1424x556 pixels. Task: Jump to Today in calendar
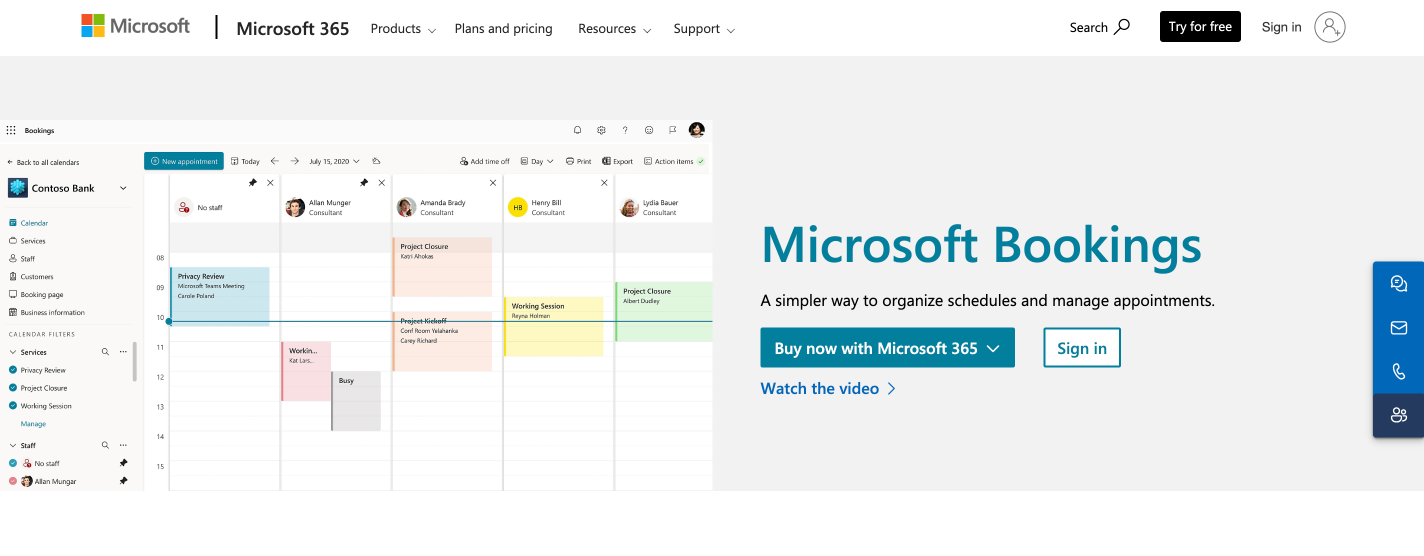click(245, 161)
